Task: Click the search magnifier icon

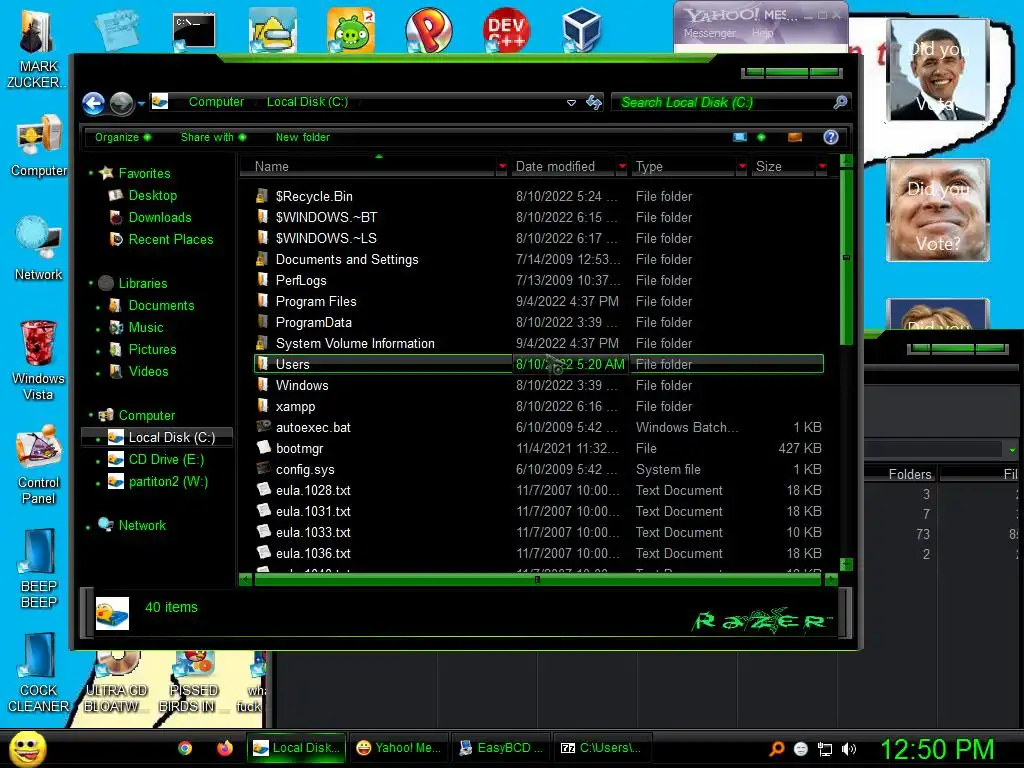Action: [x=840, y=102]
